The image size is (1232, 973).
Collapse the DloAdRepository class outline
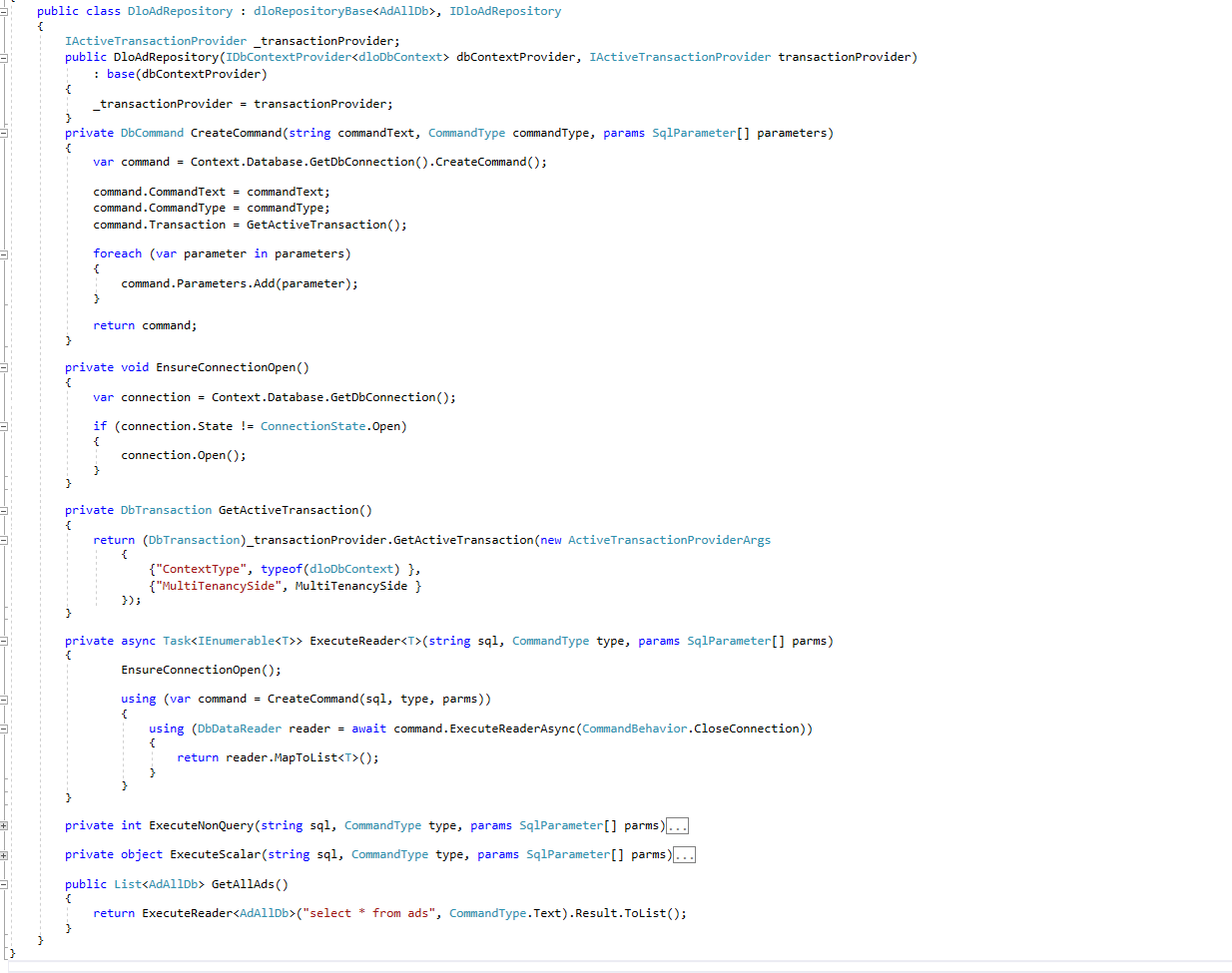(x=4, y=11)
